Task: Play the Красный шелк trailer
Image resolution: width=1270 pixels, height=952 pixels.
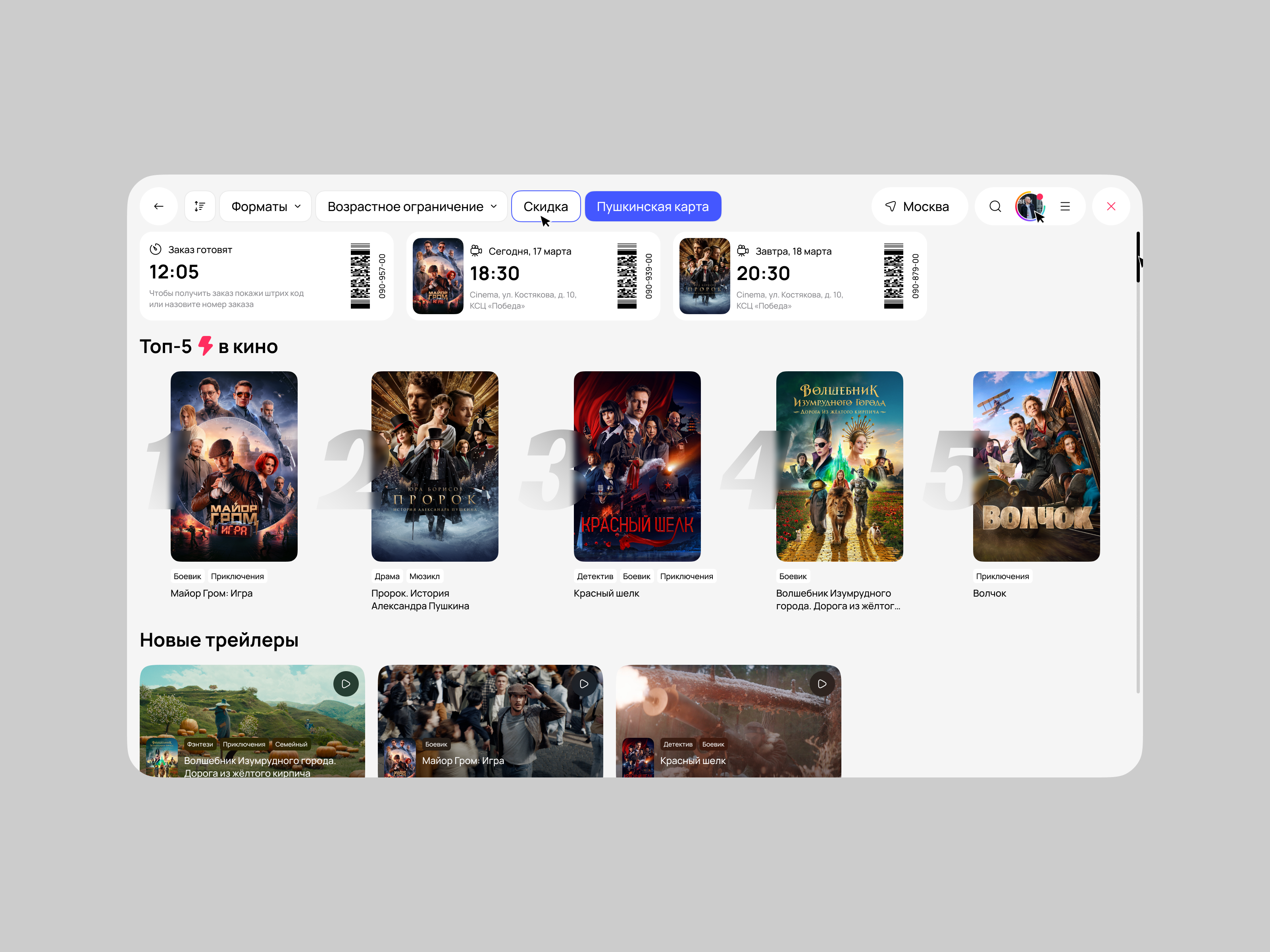Action: [x=822, y=684]
